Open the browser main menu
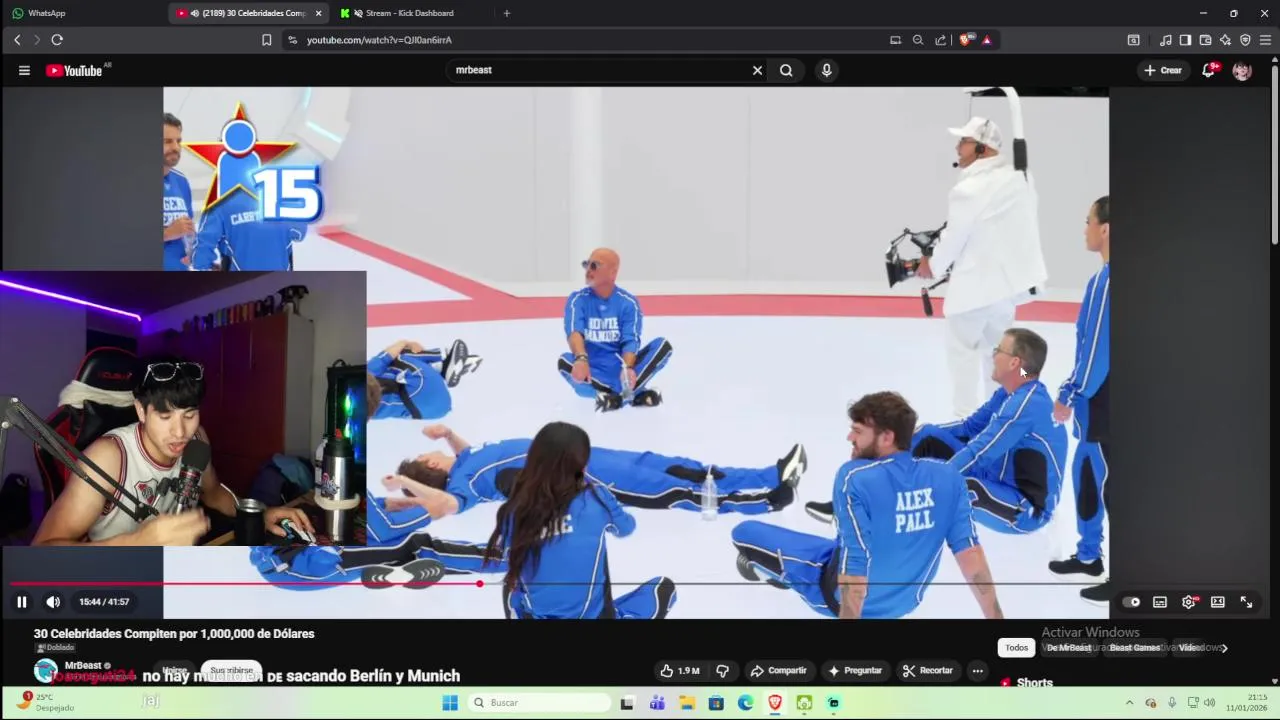This screenshot has width=1280, height=720. pos(1265,40)
